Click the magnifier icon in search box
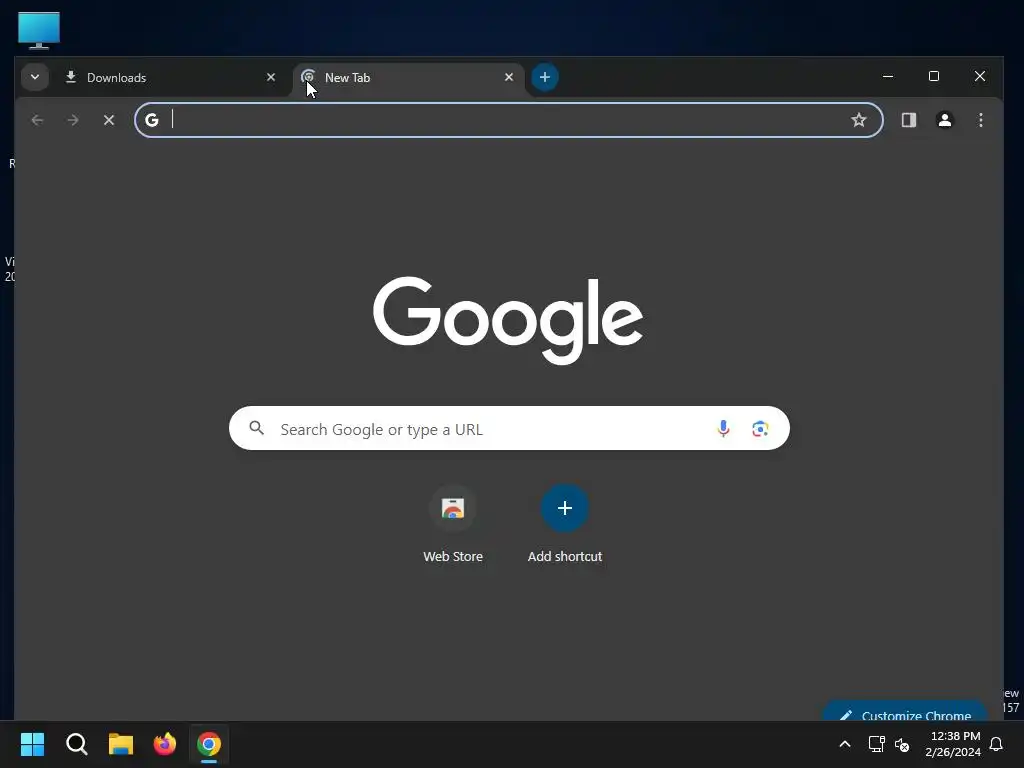 (257, 428)
